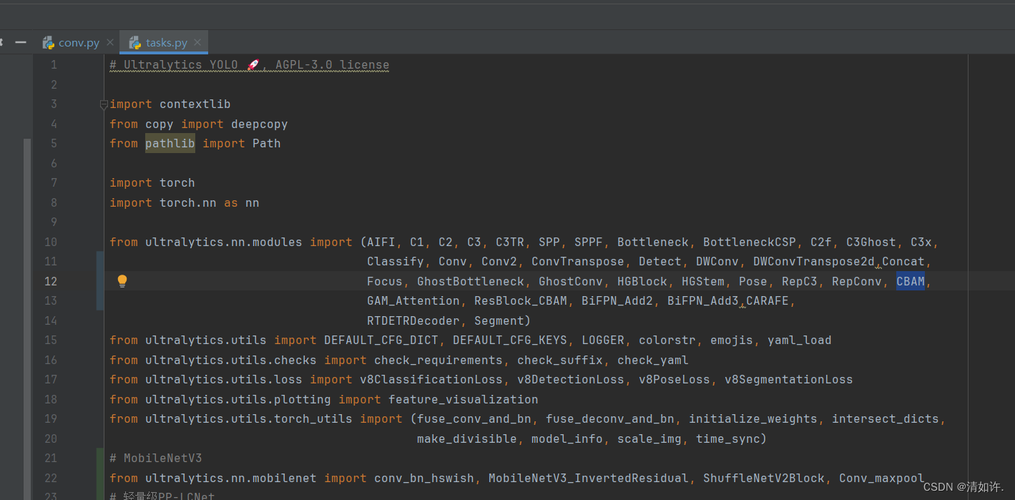Screen dimensions: 1015x500
Task: Close the tasks.py editor tab
Action: point(199,43)
